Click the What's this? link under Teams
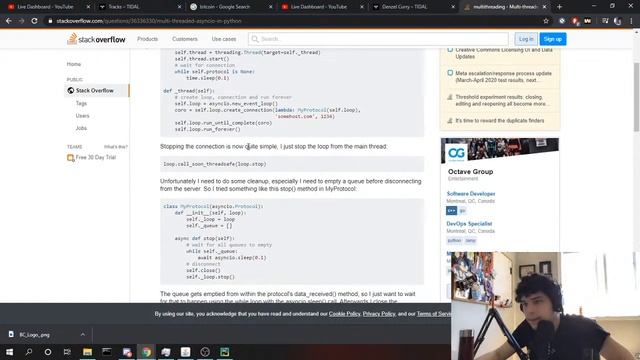The height and width of the screenshot is (360, 640). 116,147
